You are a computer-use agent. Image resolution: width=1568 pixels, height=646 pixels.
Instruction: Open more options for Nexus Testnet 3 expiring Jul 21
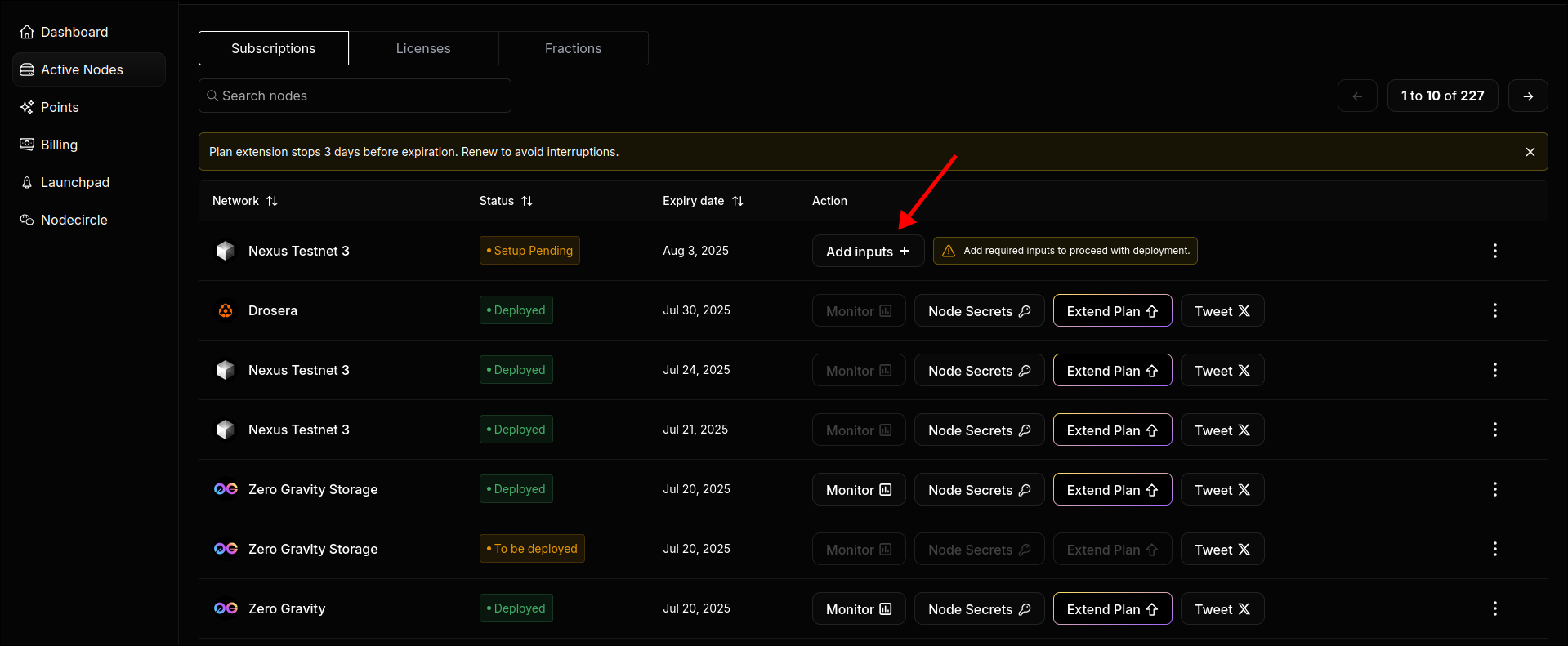[1495, 430]
